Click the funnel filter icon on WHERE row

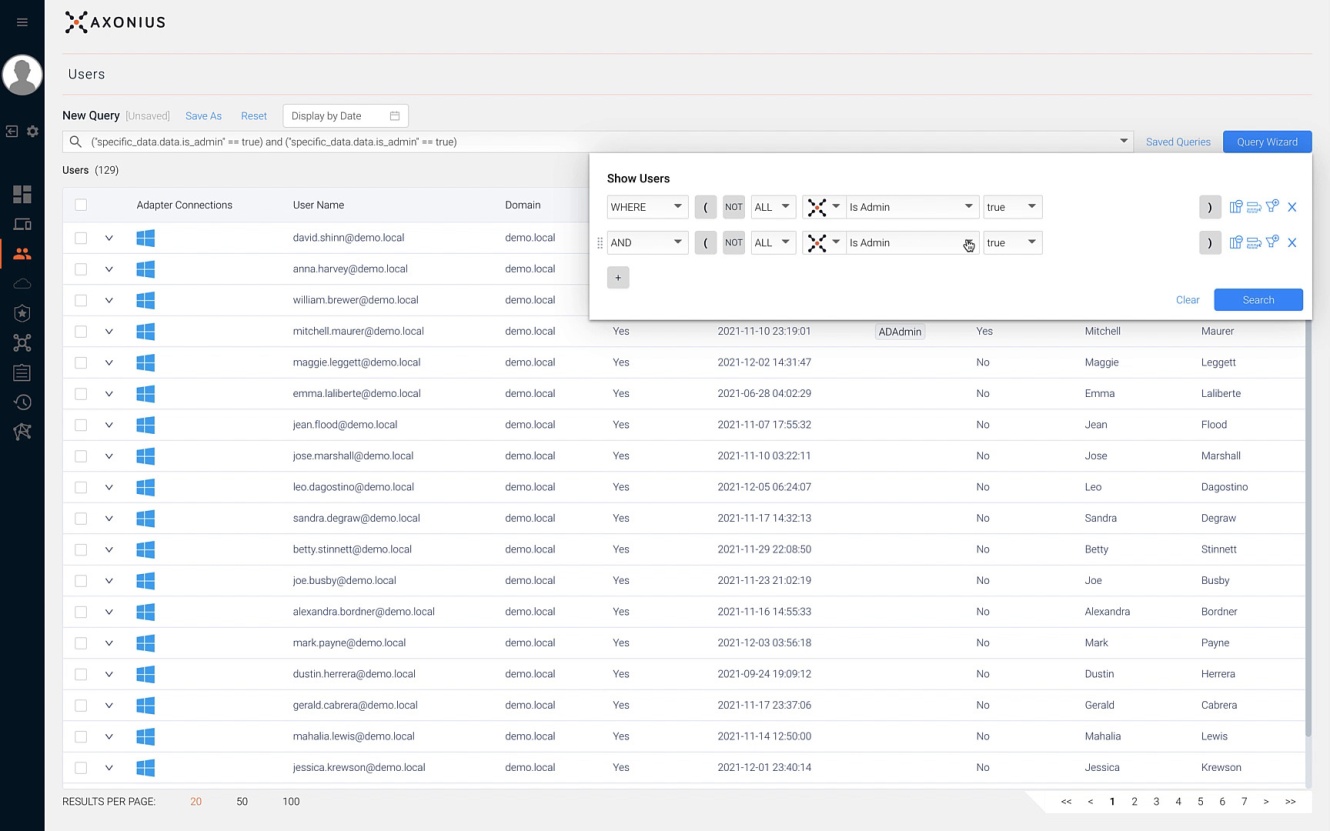point(1272,207)
